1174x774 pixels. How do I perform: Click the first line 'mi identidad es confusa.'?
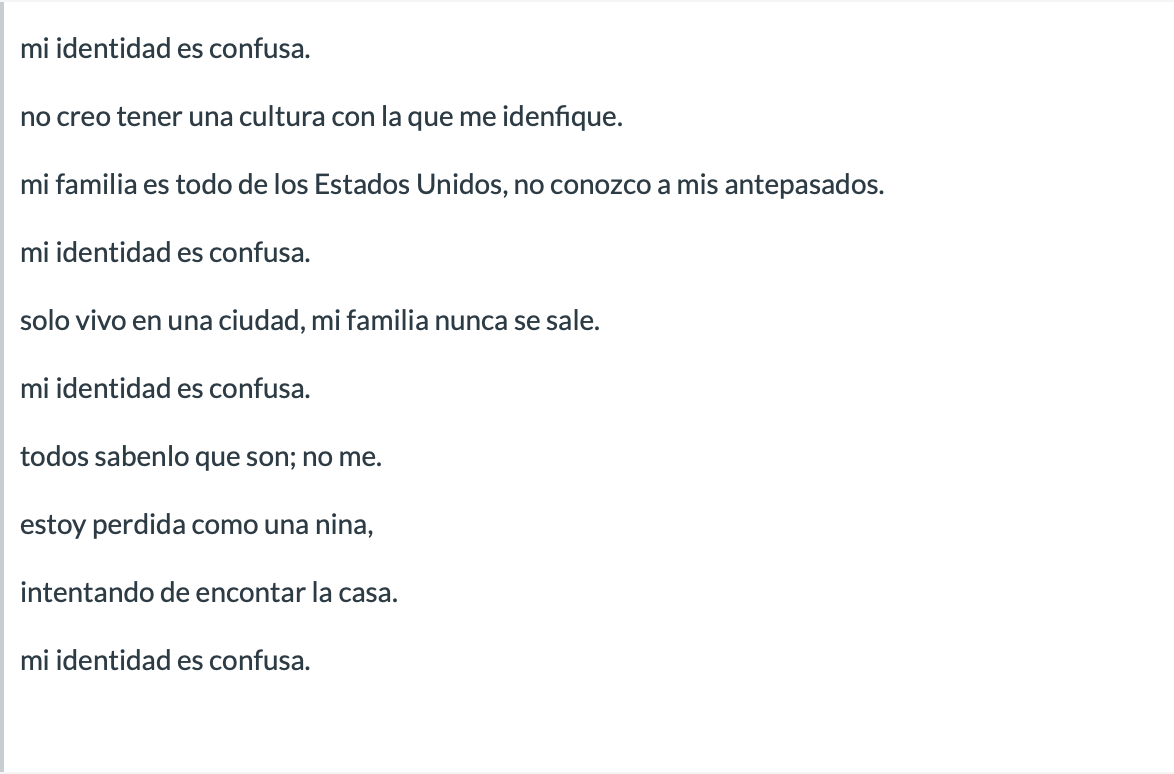pyautogui.click(x=165, y=49)
